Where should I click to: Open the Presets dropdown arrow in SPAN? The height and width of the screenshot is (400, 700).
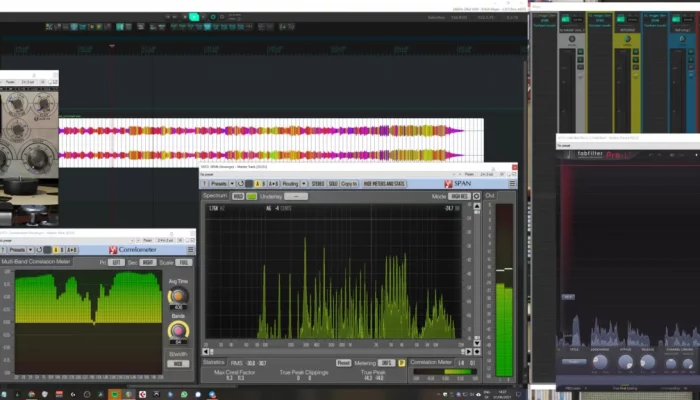click(x=232, y=183)
